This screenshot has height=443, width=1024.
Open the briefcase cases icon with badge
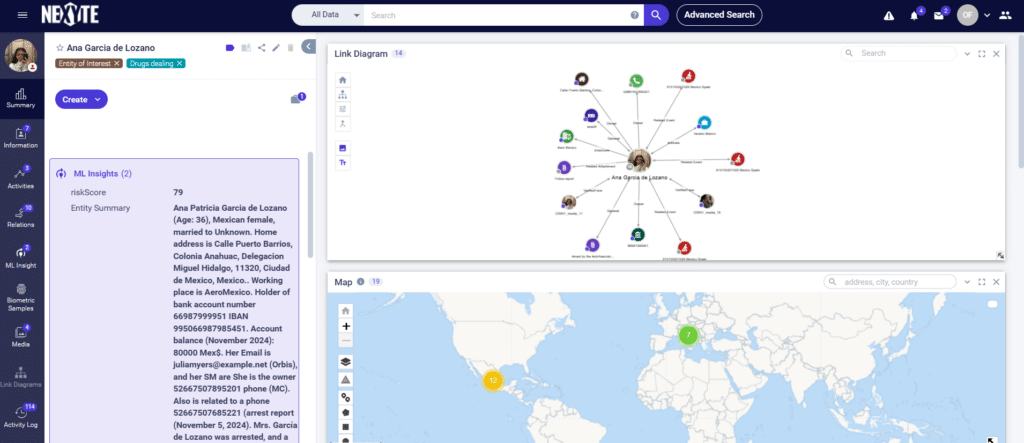pyautogui.click(x=296, y=99)
